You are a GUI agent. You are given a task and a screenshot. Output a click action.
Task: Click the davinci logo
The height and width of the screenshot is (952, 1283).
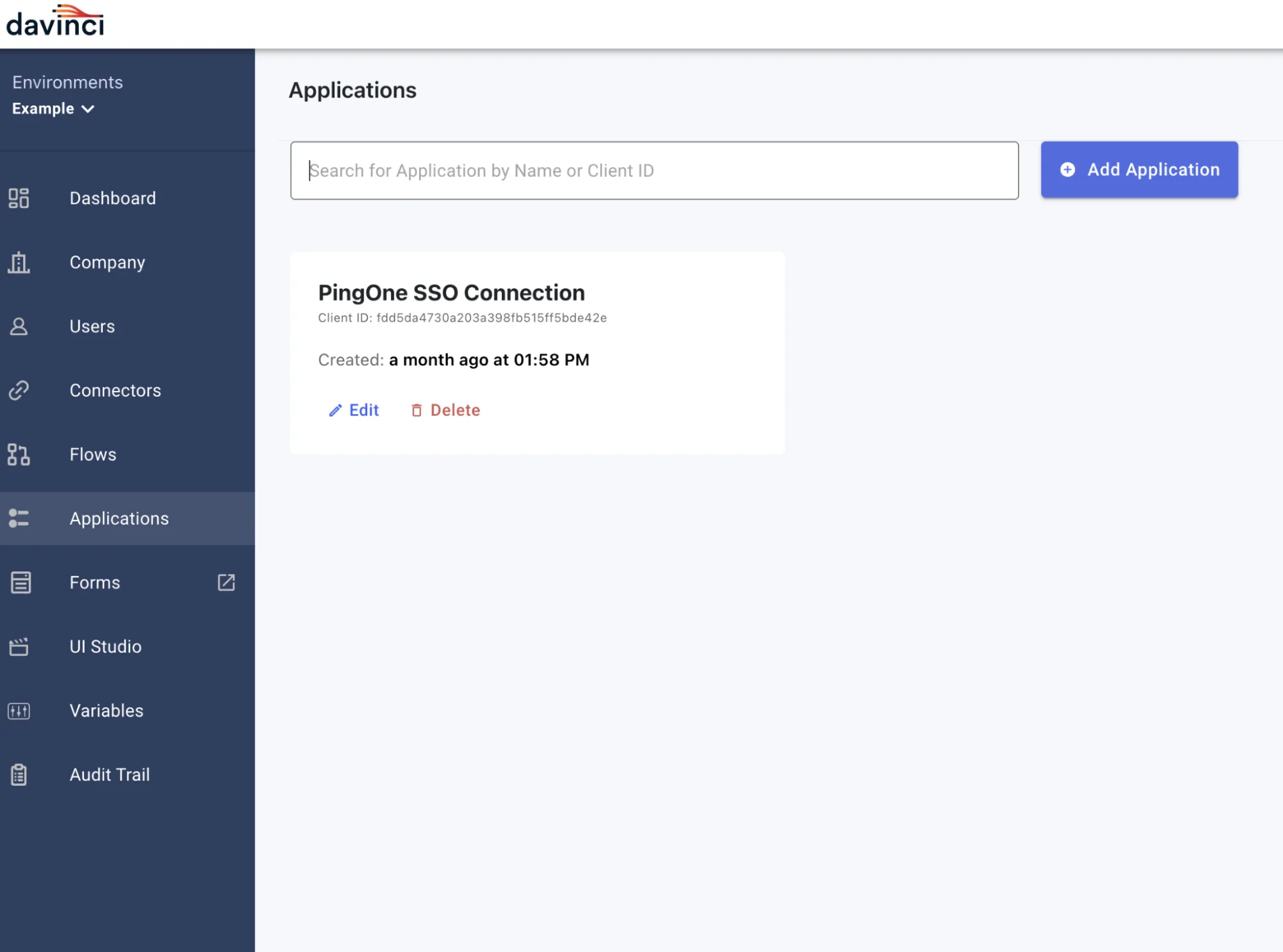[x=55, y=21]
